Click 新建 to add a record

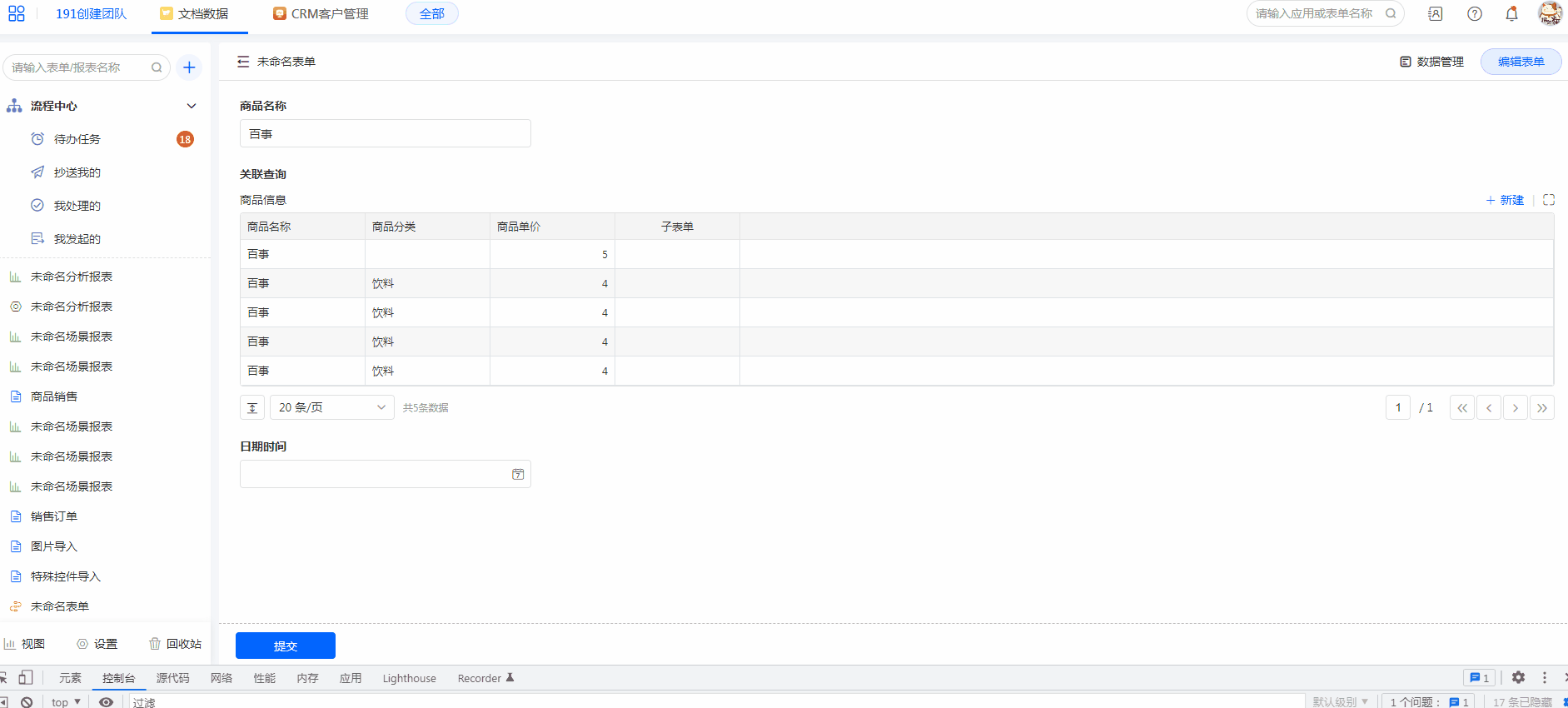point(1505,200)
